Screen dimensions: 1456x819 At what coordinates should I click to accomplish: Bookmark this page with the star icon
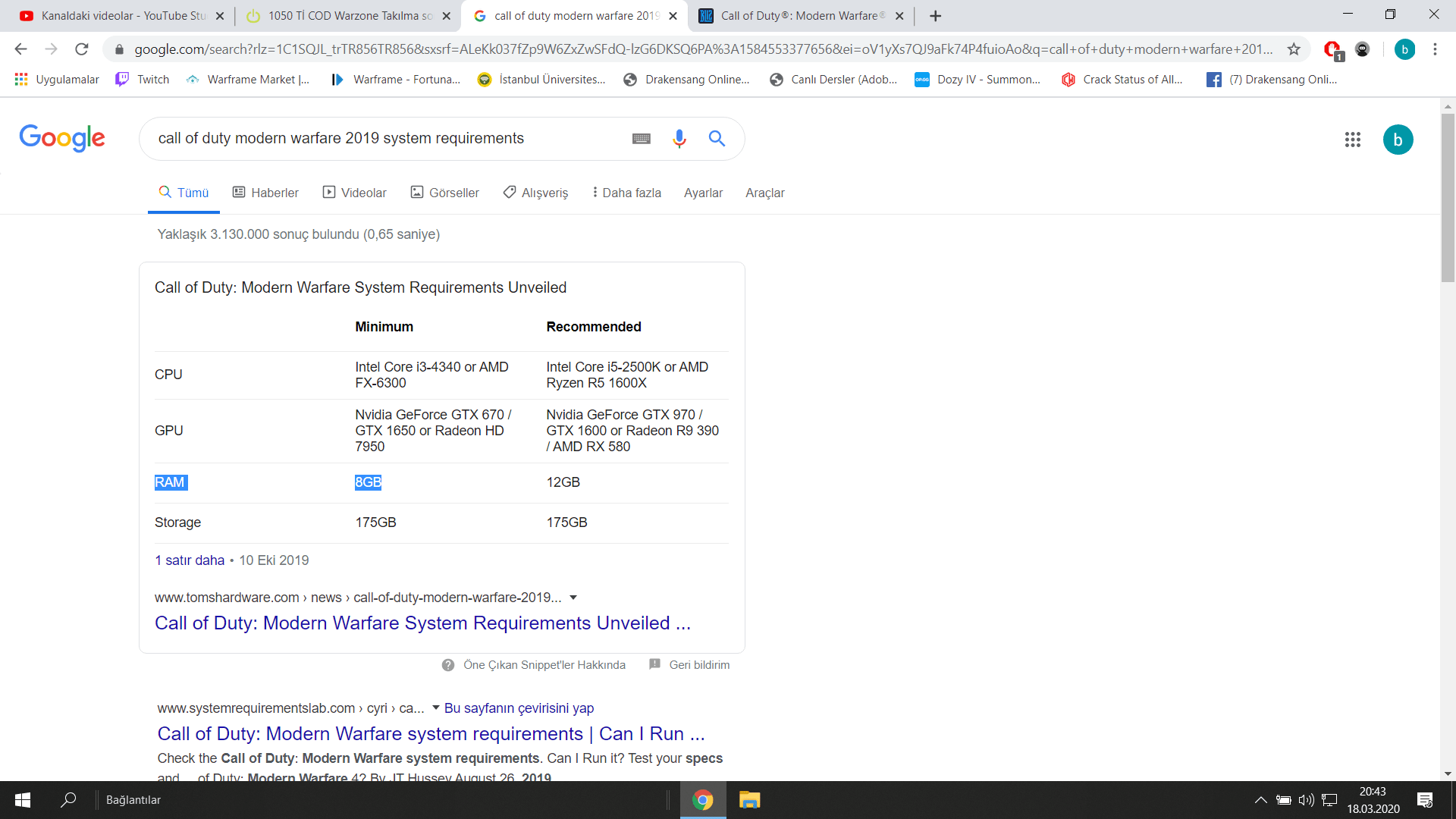(1294, 49)
